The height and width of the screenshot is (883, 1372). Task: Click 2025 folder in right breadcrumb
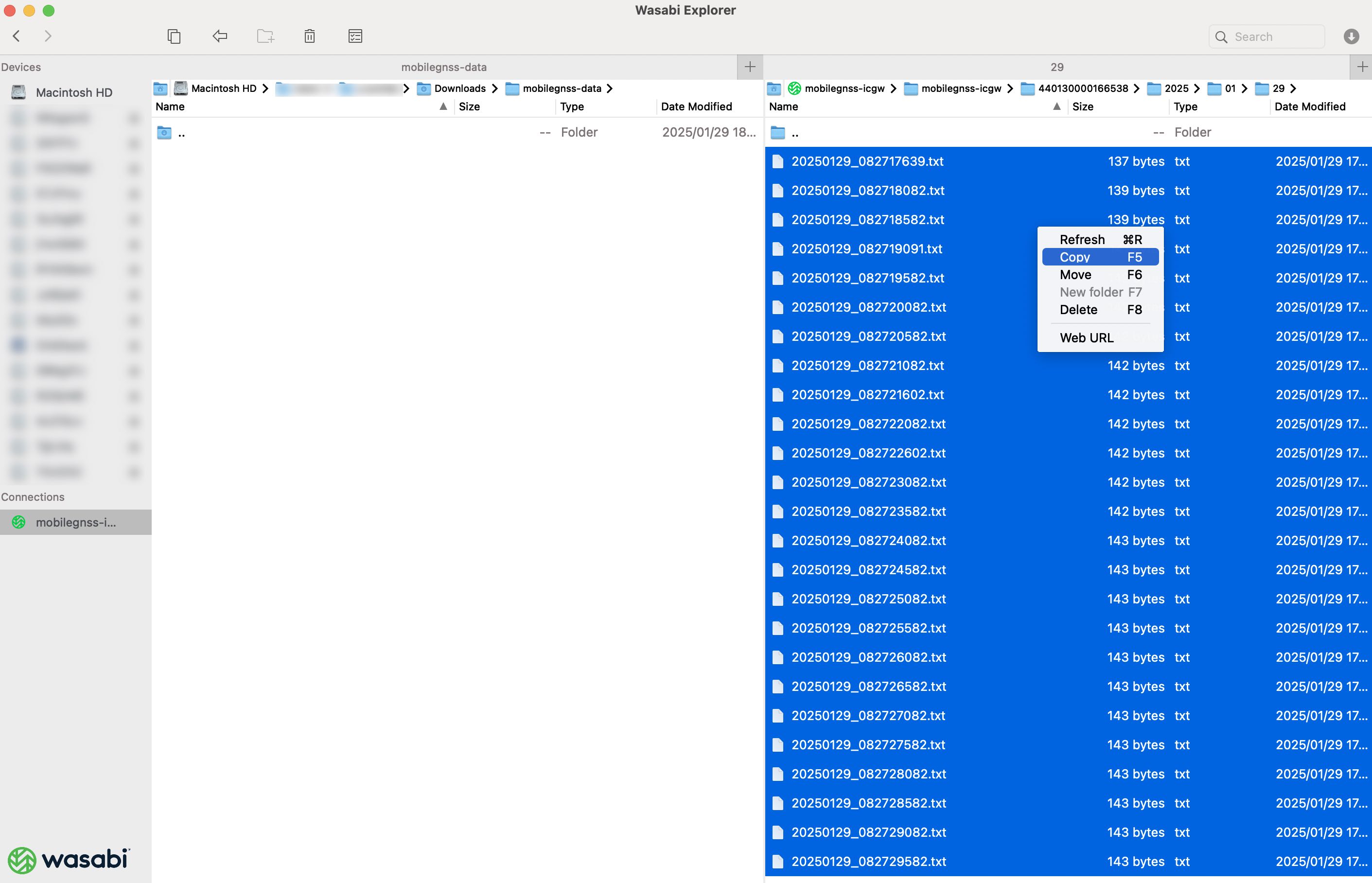pos(1176,88)
